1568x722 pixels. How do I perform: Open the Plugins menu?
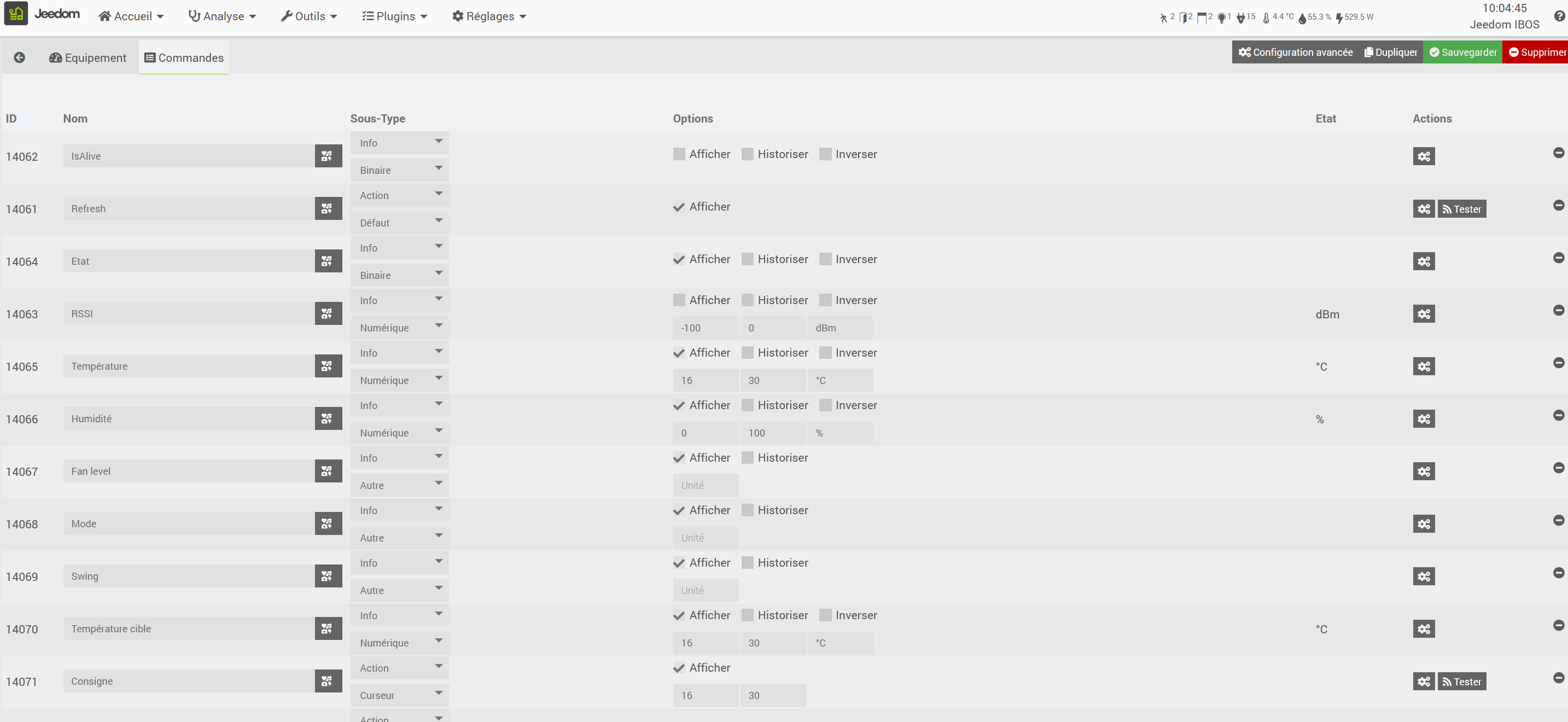coord(394,16)
